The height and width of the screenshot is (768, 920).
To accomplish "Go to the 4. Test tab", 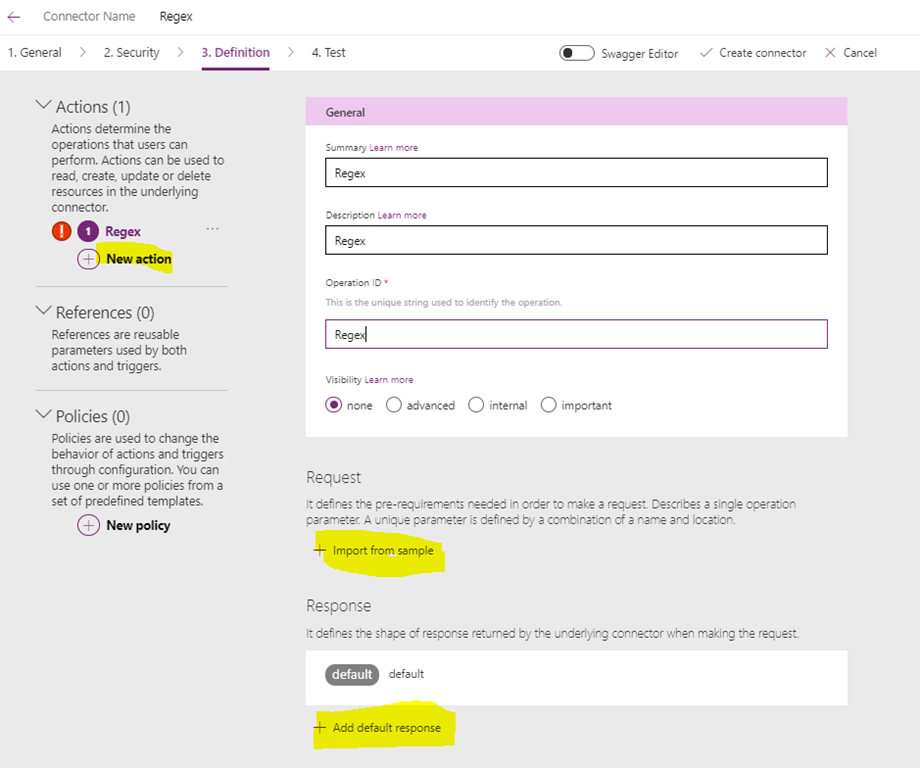I will [x=328, y=53].
